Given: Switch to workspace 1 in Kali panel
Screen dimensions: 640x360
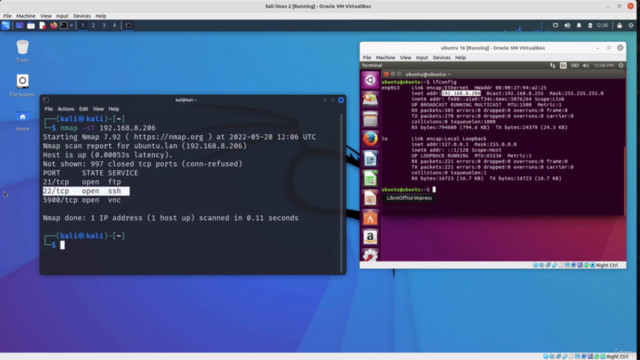Looking at the screenshot, I should pyautogui.click(x=82, y=25).
